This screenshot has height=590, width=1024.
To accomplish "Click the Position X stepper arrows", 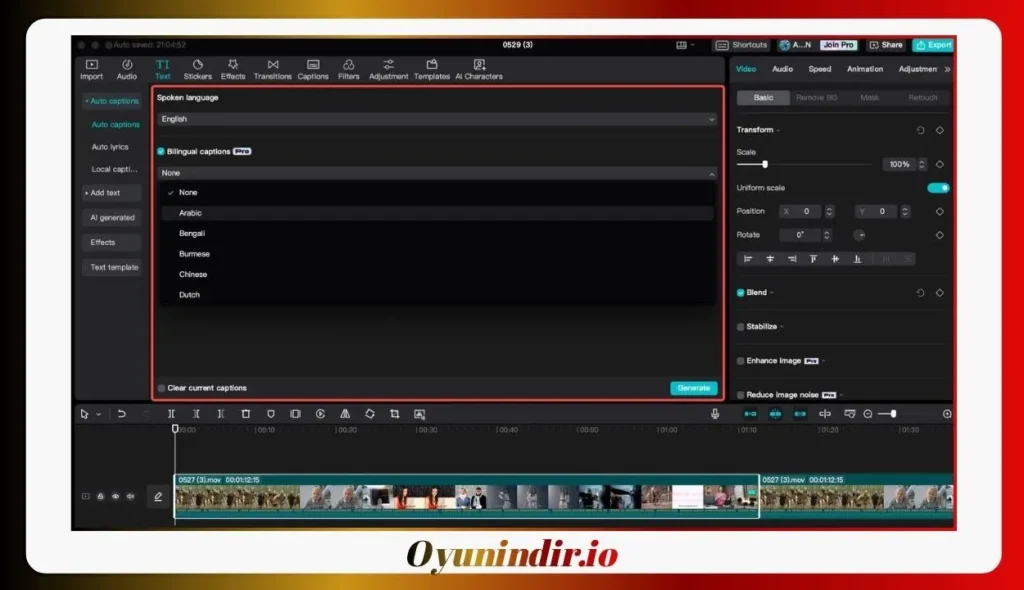I will [x=829, y=212].
